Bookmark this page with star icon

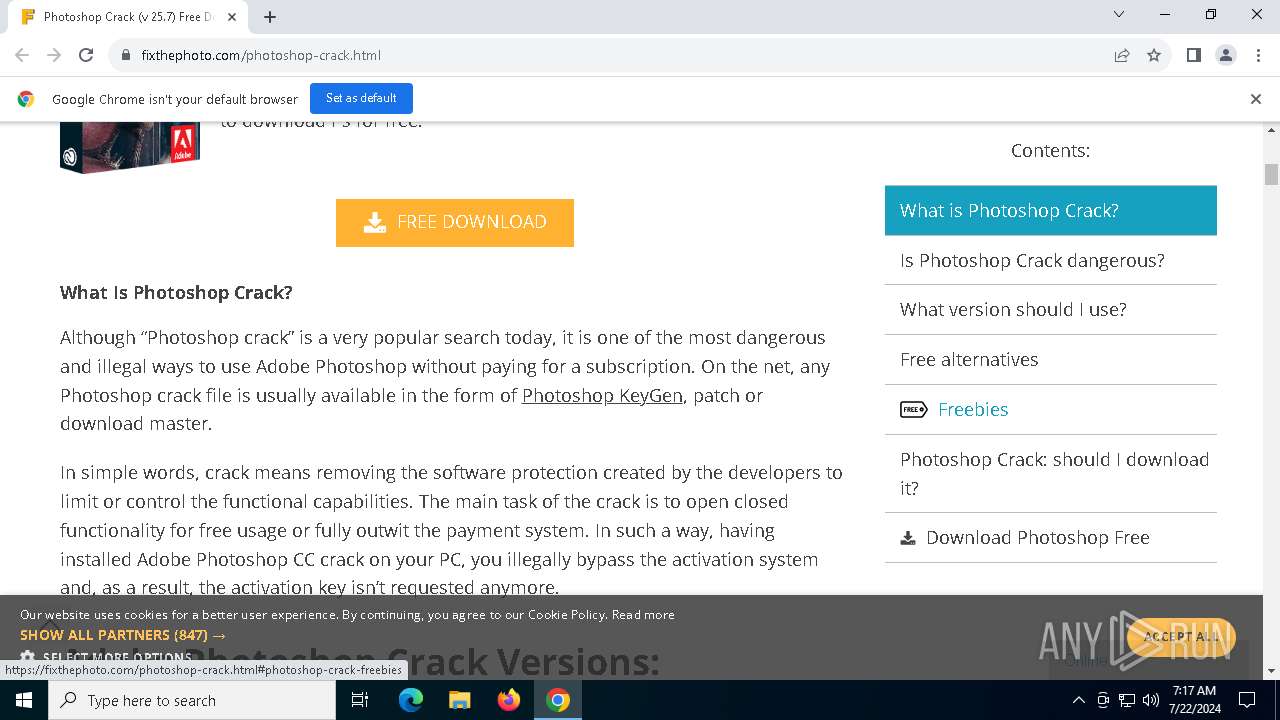click(x=1154, y=55)
